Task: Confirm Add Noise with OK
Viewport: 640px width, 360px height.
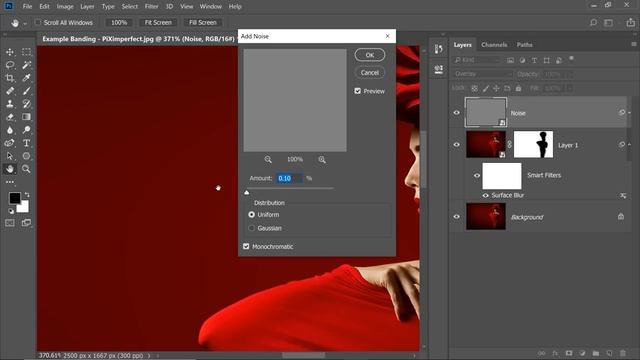Action: point(370,55)
